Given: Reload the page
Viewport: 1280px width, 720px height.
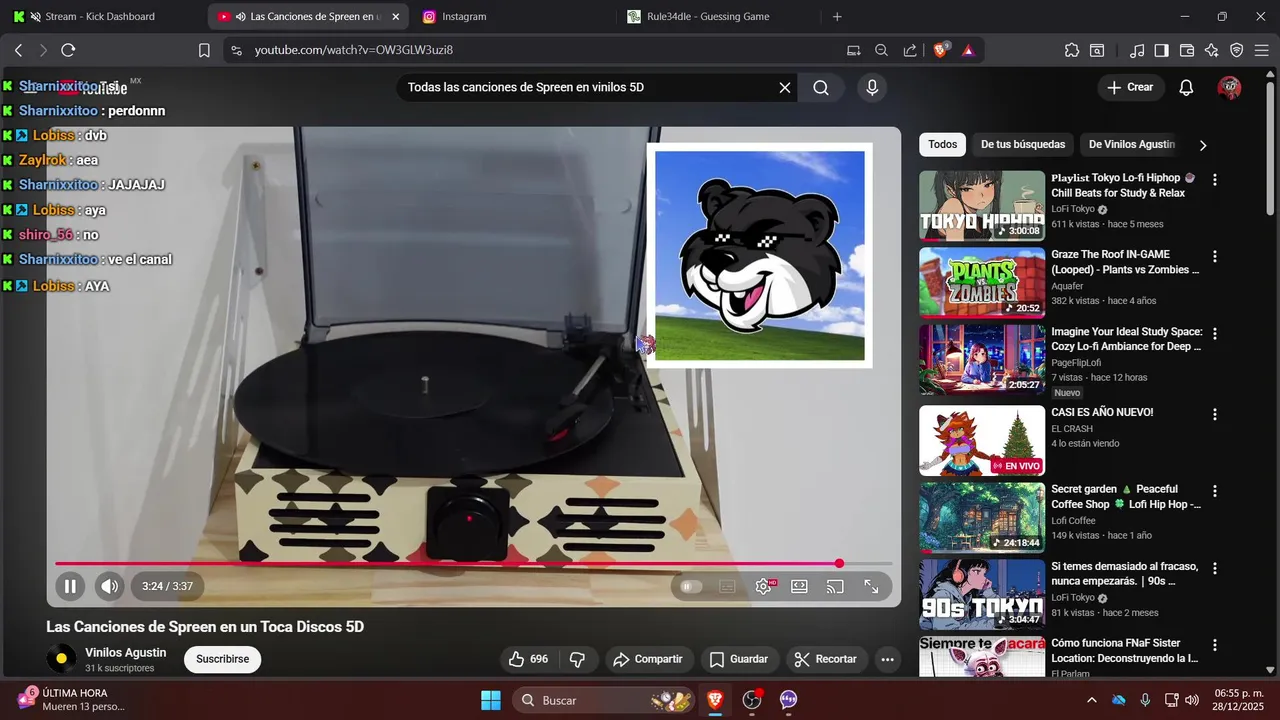Looking at the screenshot, I should [68, 50].
